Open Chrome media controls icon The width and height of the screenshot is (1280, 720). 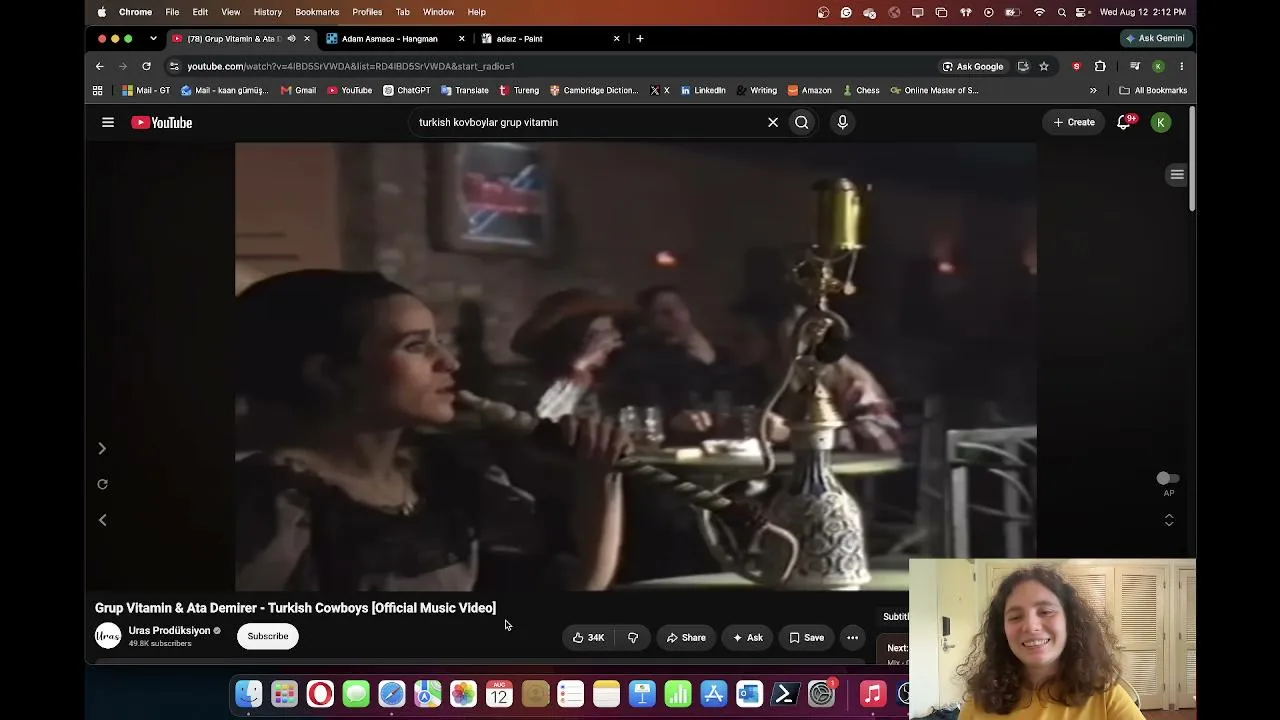1134,66
